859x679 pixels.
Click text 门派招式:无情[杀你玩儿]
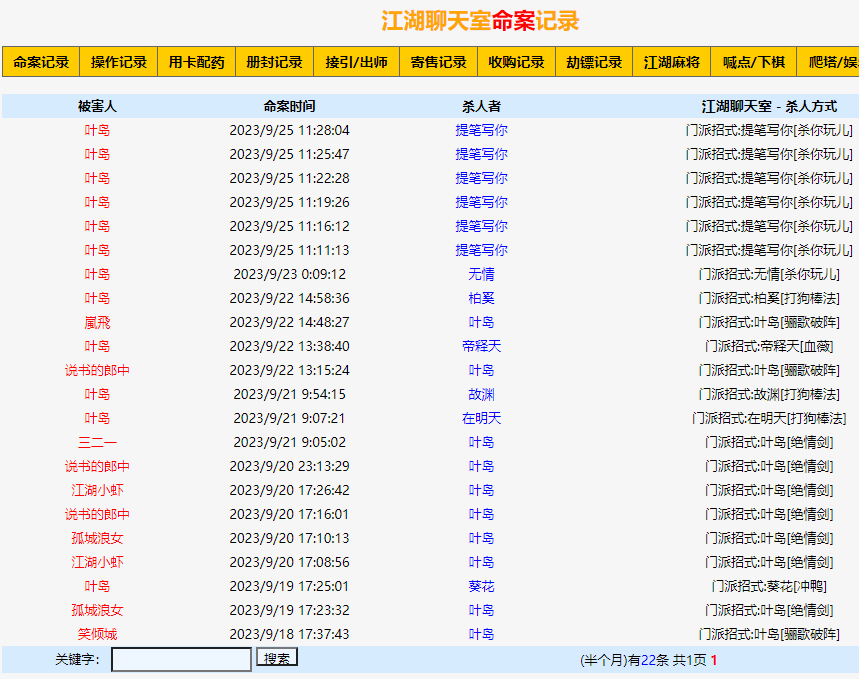[x=769, y=274]
